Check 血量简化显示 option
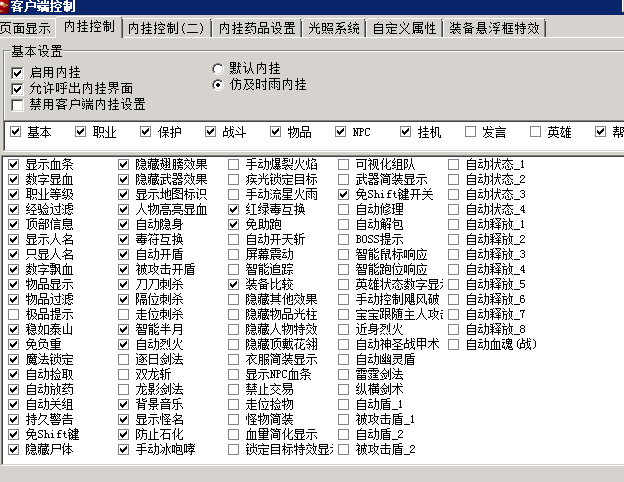 point(233,434)
